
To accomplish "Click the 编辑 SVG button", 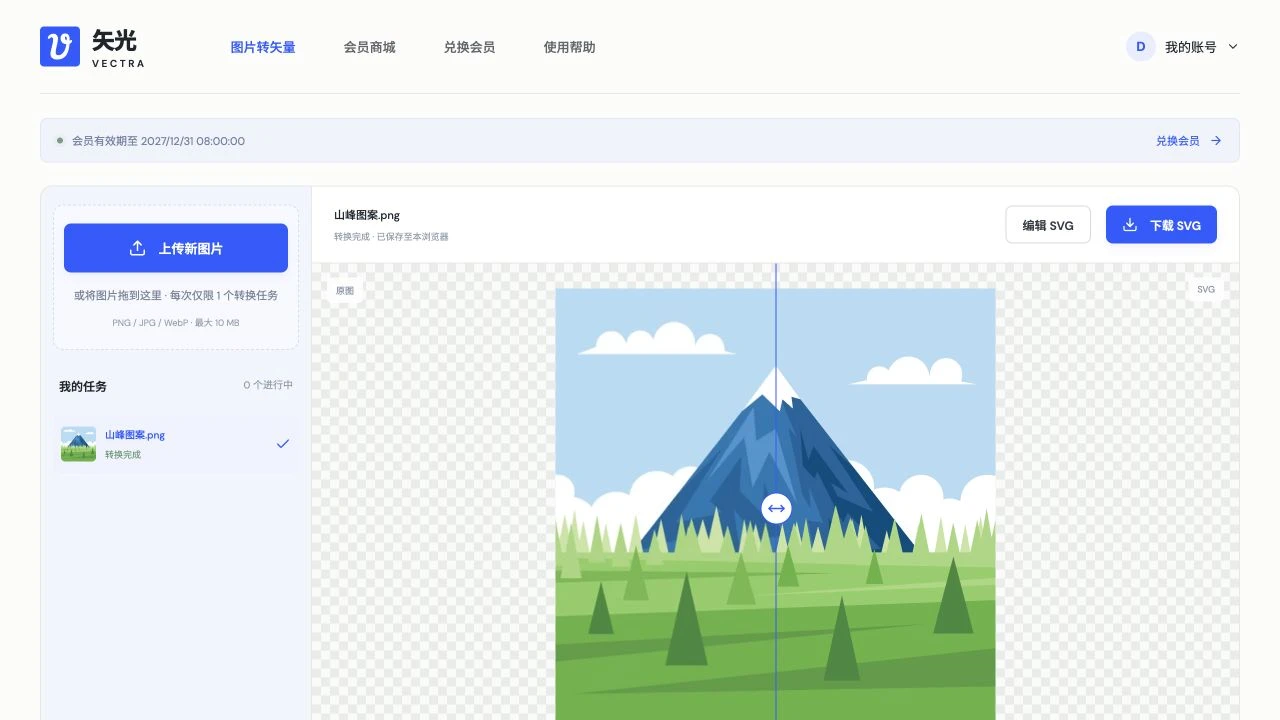I will click(x=1048, y=225).
